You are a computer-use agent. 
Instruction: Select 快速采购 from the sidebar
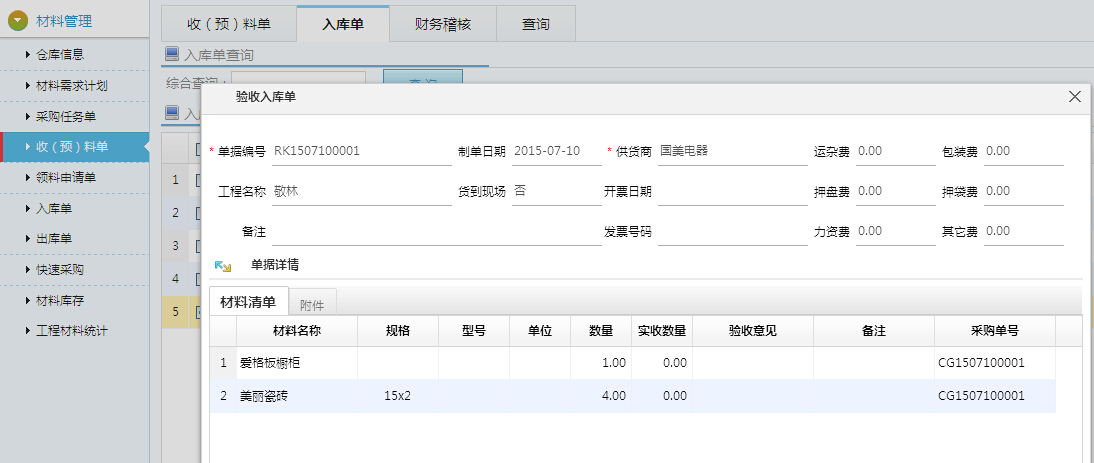click(60, 270)
